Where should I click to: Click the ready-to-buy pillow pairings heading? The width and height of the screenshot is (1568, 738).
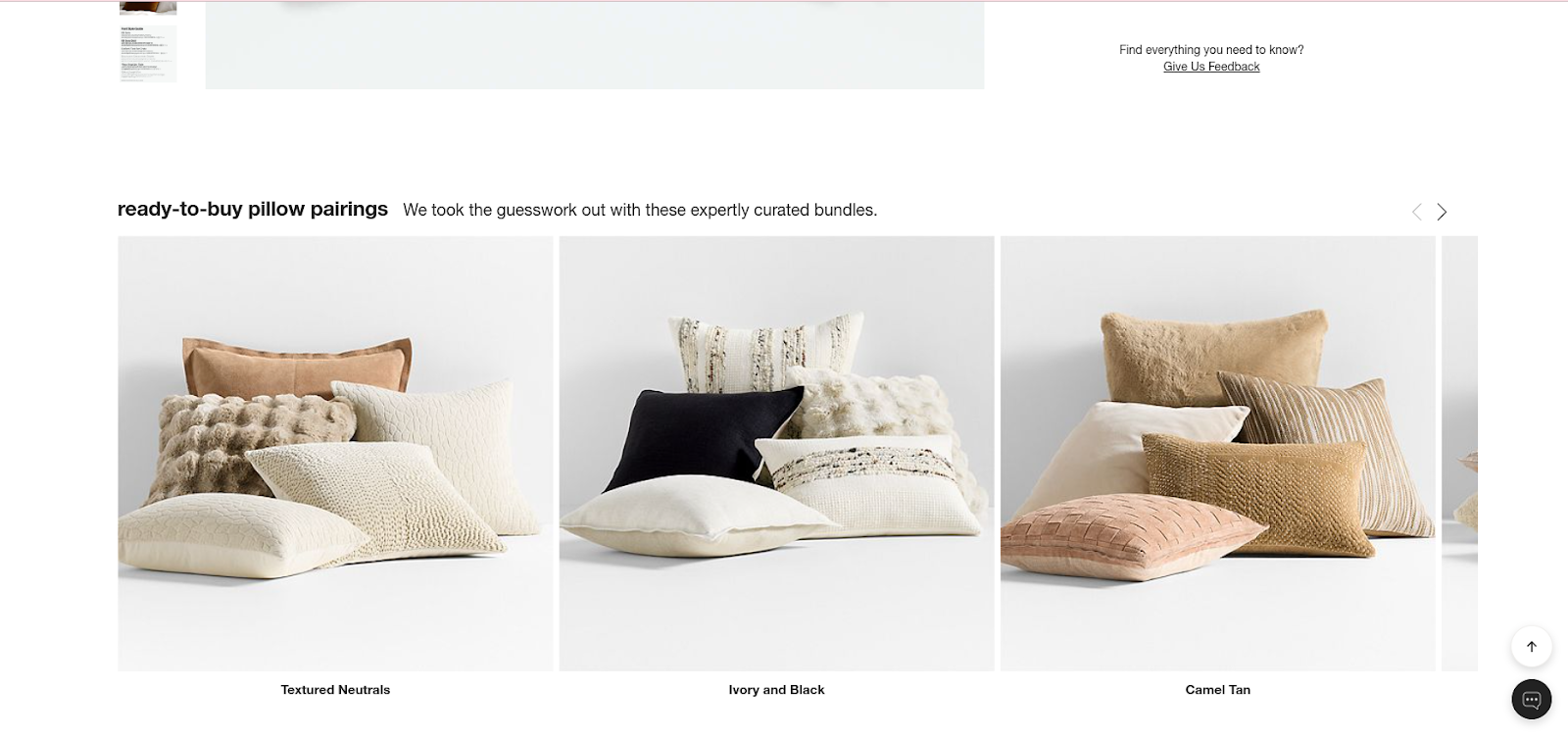pos(253,209)
